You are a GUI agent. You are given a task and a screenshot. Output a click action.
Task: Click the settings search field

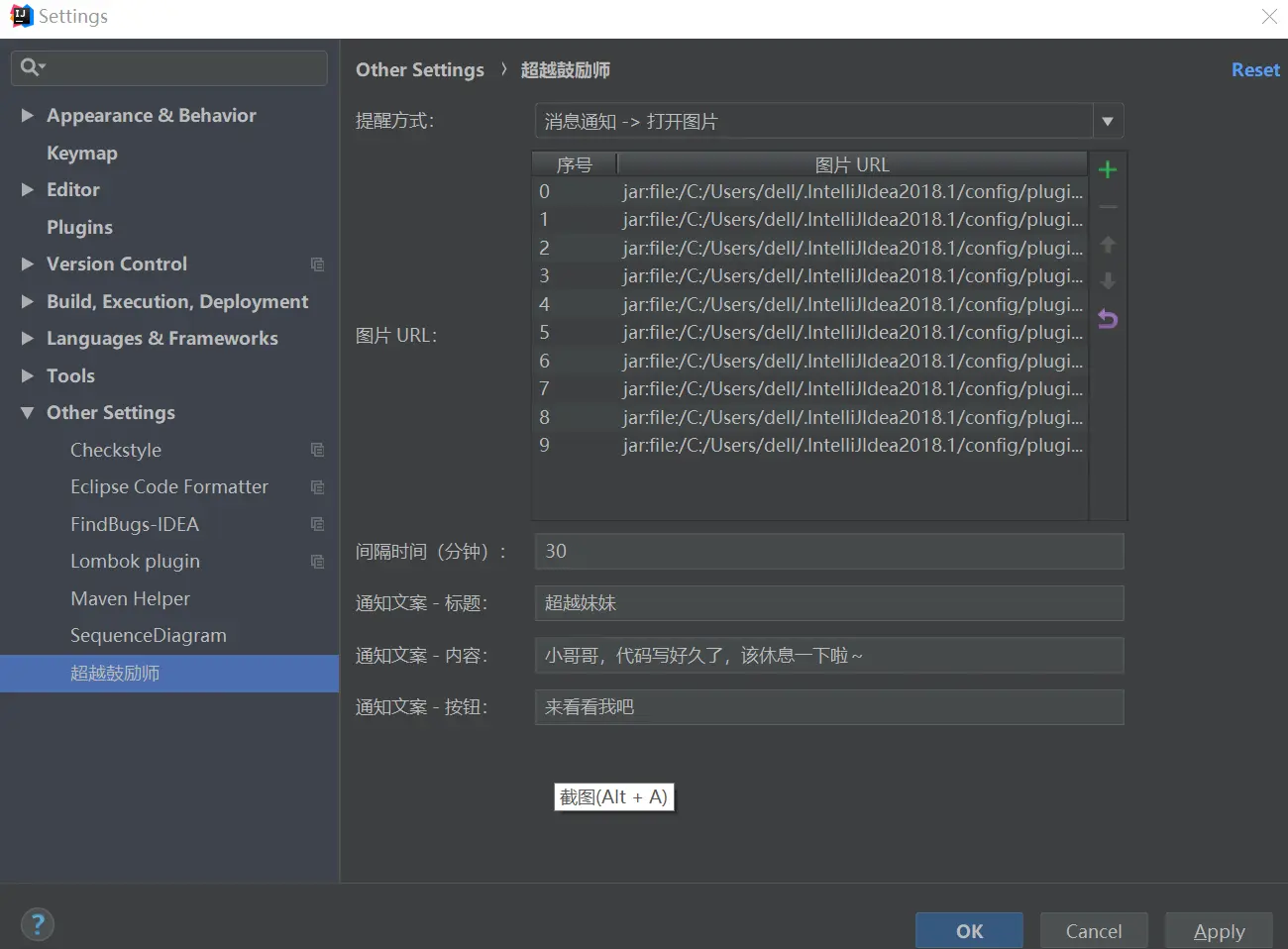169,67
